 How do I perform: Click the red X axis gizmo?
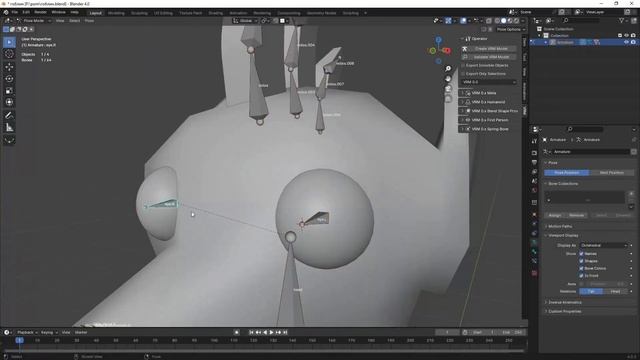(447, 51)
